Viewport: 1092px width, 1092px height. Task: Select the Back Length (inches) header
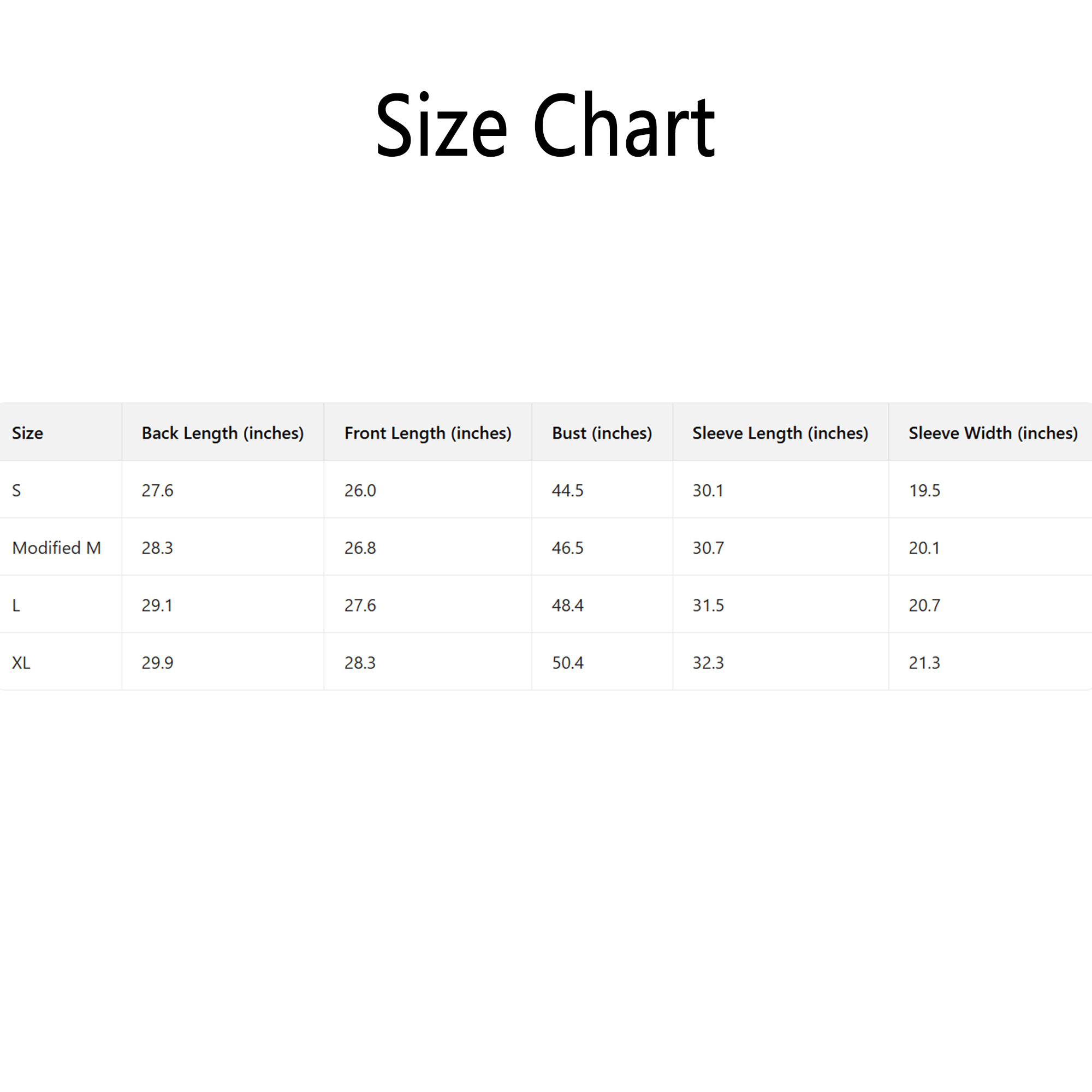coord(222,433)
